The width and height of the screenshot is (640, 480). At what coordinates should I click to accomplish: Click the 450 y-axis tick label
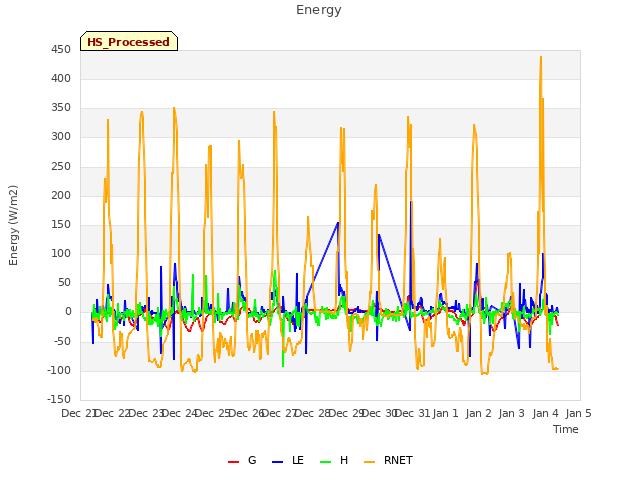(x=61, y=49)
